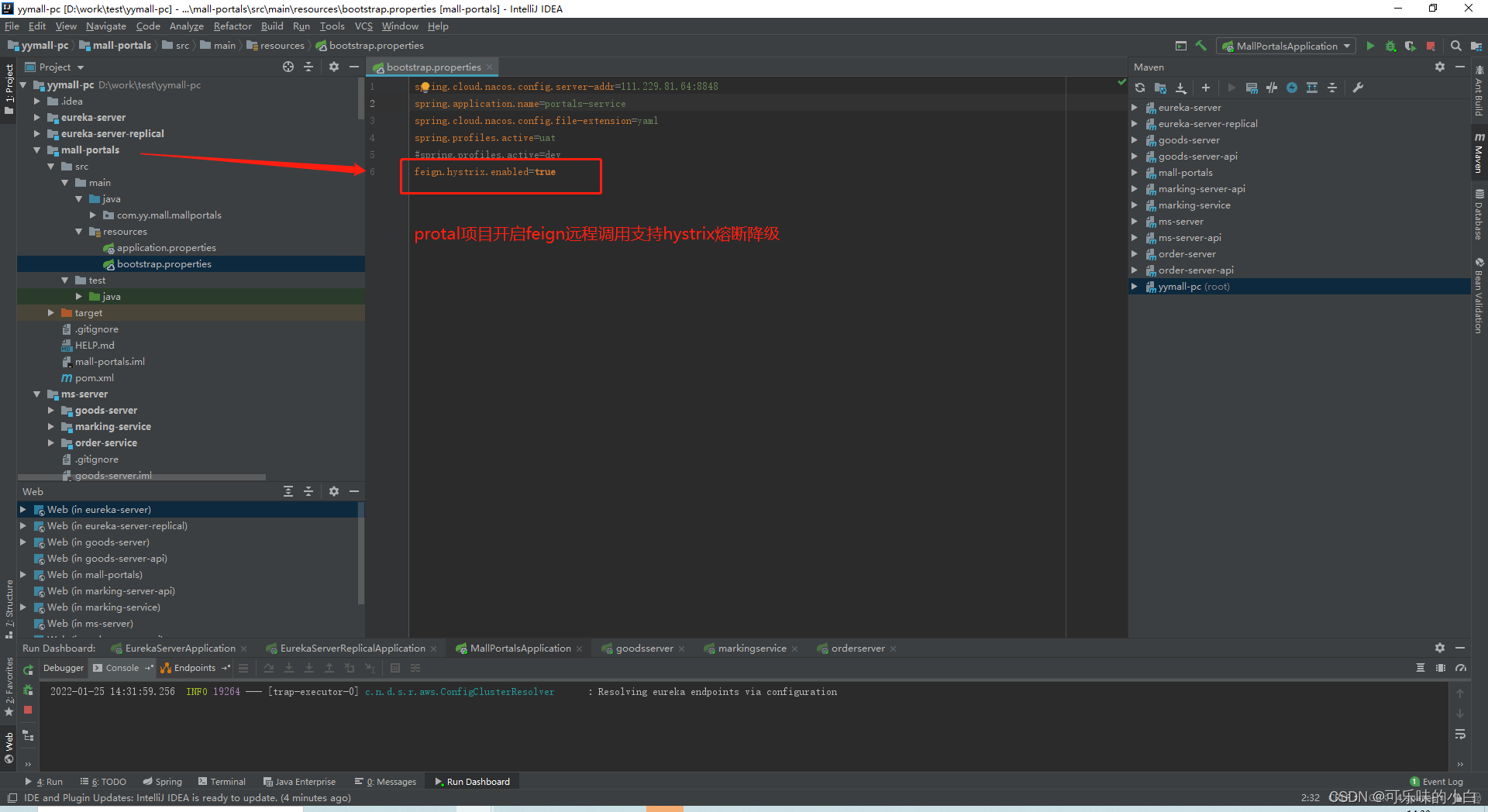Start debugging with the green bug icon
This screenshot has width=1488, height=812.
tap(1390, 46)
